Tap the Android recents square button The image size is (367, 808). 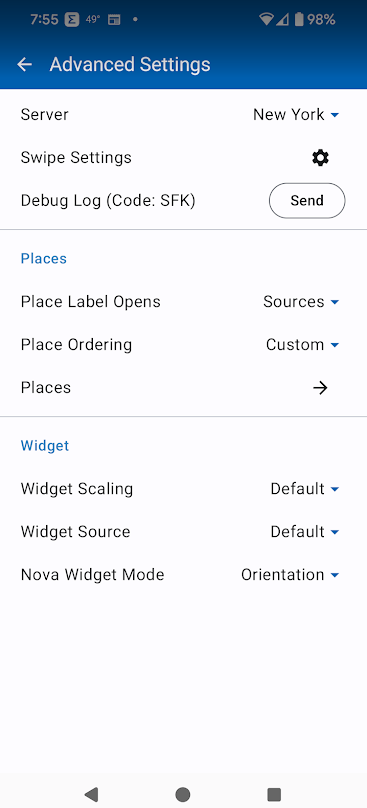pos(274,794)
